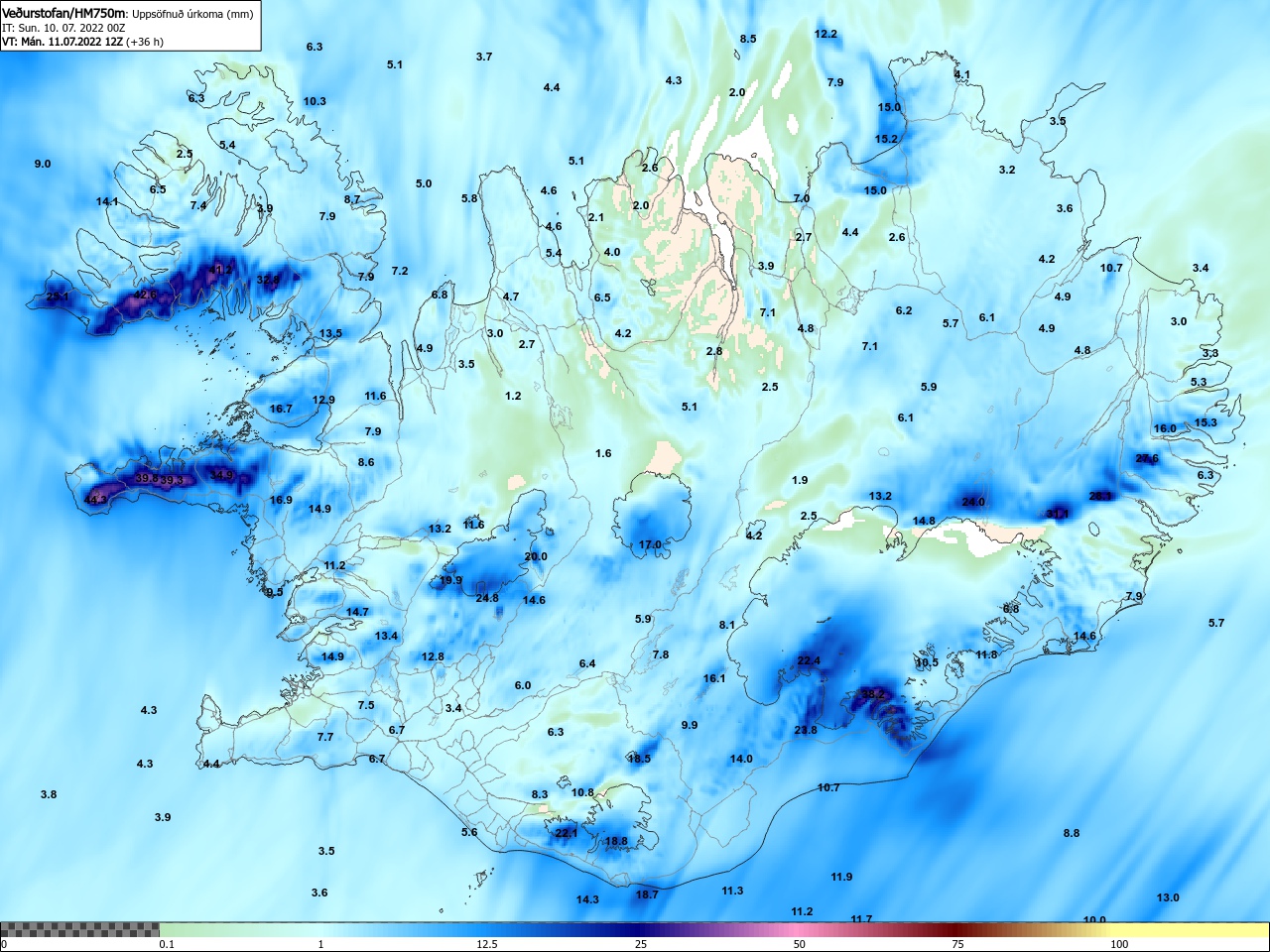Viewport: 1270px width, 952px height.
Task: Select the 8.8 value over the southeast sea
Action: click(x=1072, y=833)
